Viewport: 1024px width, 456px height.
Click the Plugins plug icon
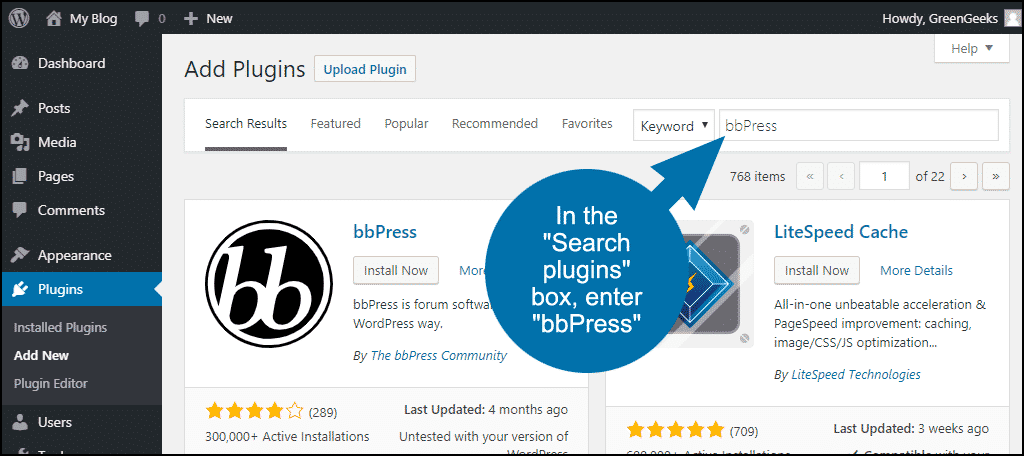pos(20,289)
